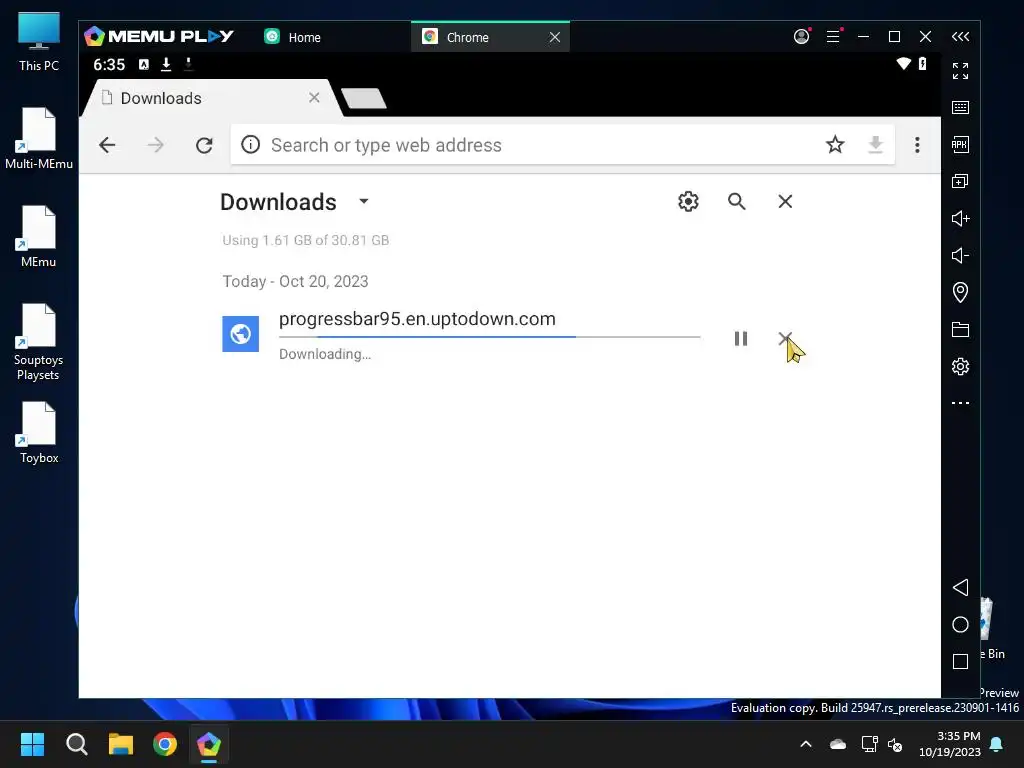The width and height of the screenshot is (1024, 768).
Task: Click the site information icon
Action: (x=250, y=144)
